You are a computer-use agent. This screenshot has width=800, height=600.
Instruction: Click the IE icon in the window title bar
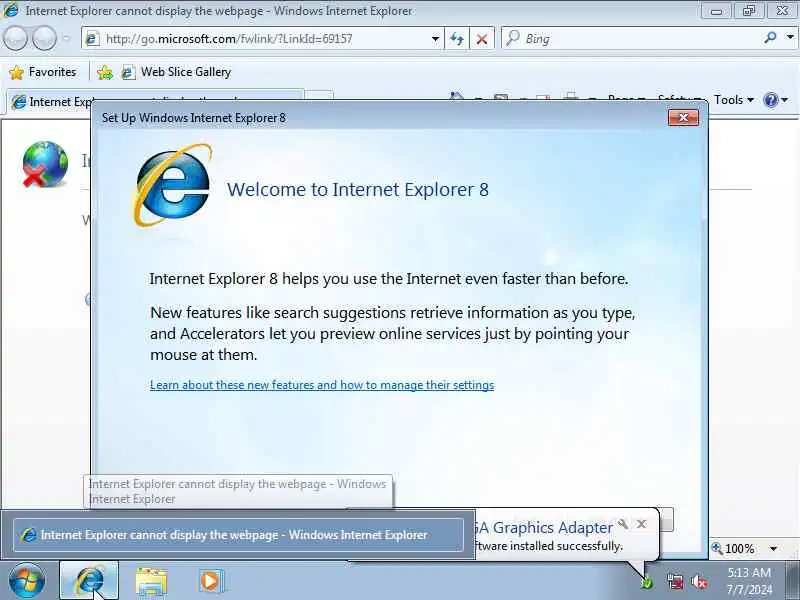[10, 10]
